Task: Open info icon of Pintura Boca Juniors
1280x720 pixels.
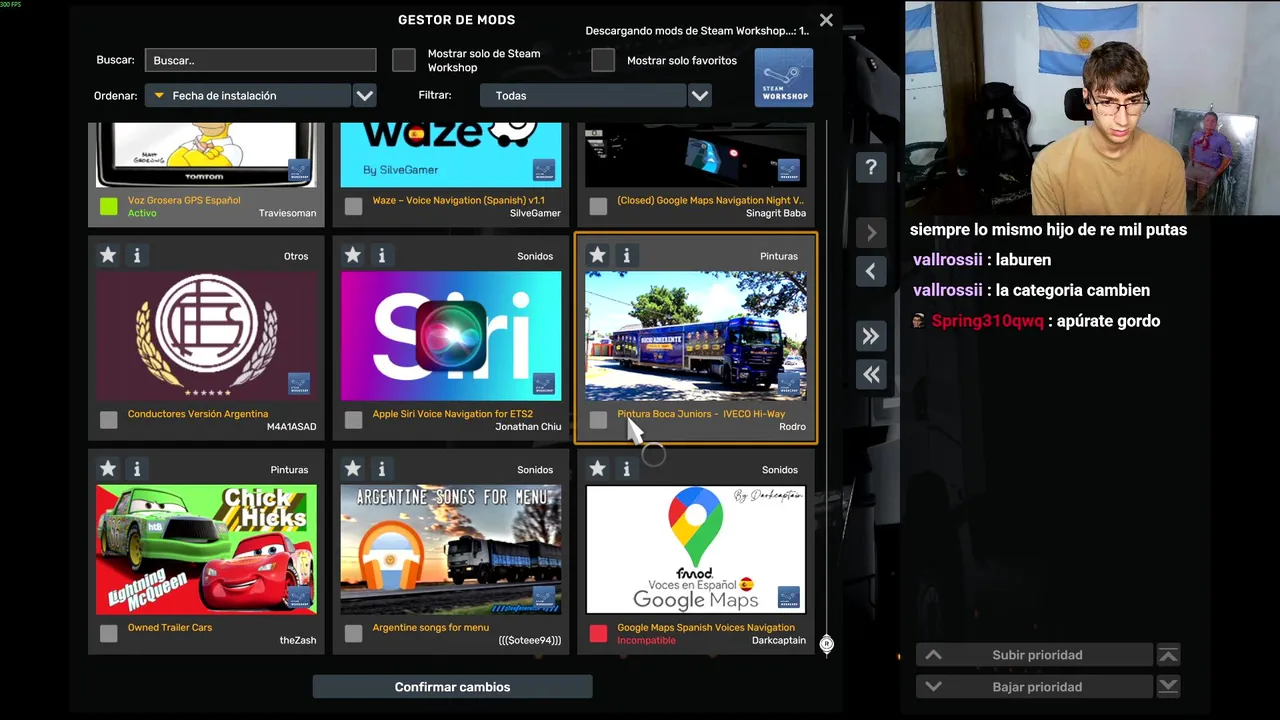Action: coord(627,256)
